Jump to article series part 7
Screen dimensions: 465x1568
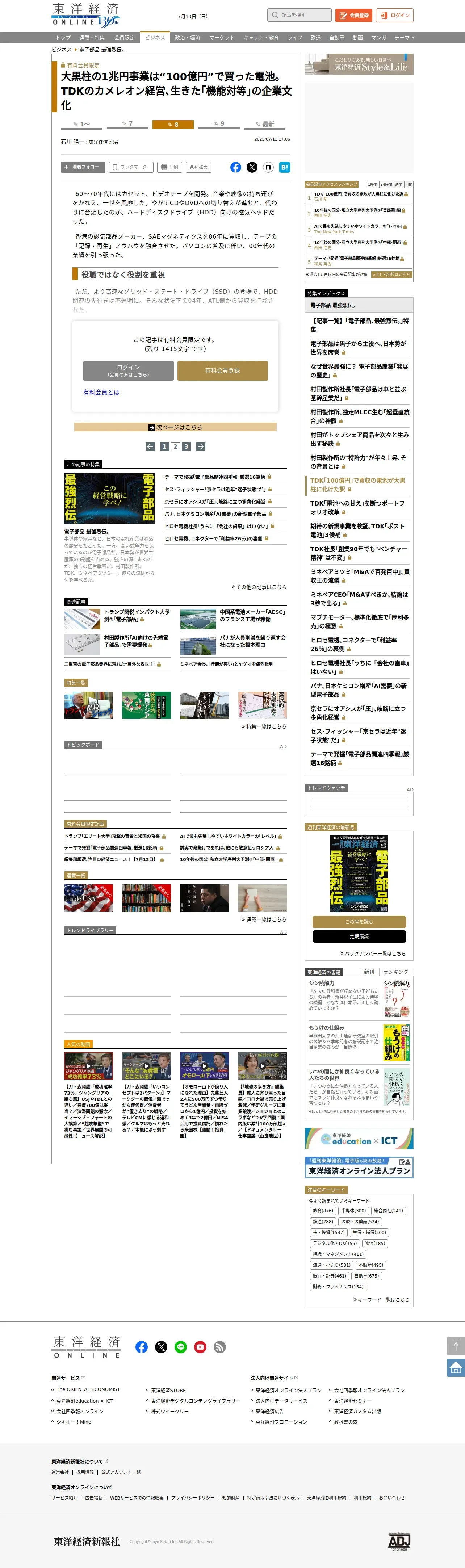pyautogui.click(x=127, y=124)
